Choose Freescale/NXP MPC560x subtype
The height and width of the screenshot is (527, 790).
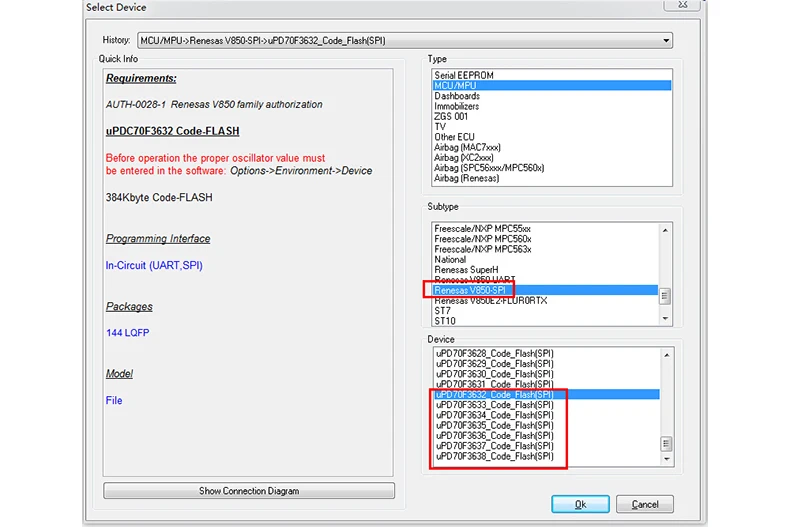[x=545, y=239]
